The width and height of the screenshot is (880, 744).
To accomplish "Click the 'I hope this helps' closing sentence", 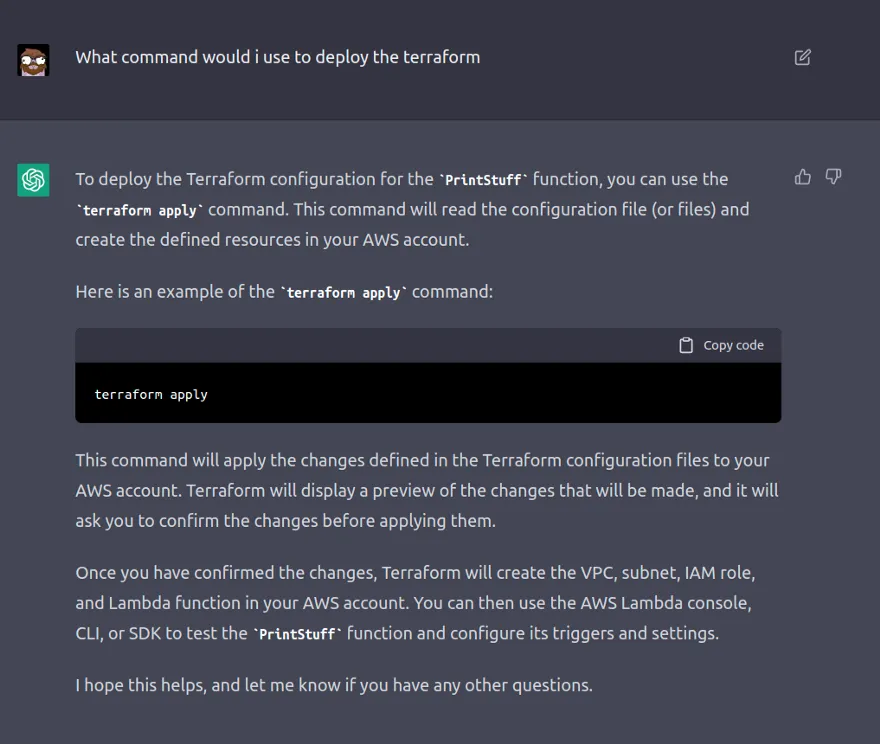I will click(x=333, y=685).
